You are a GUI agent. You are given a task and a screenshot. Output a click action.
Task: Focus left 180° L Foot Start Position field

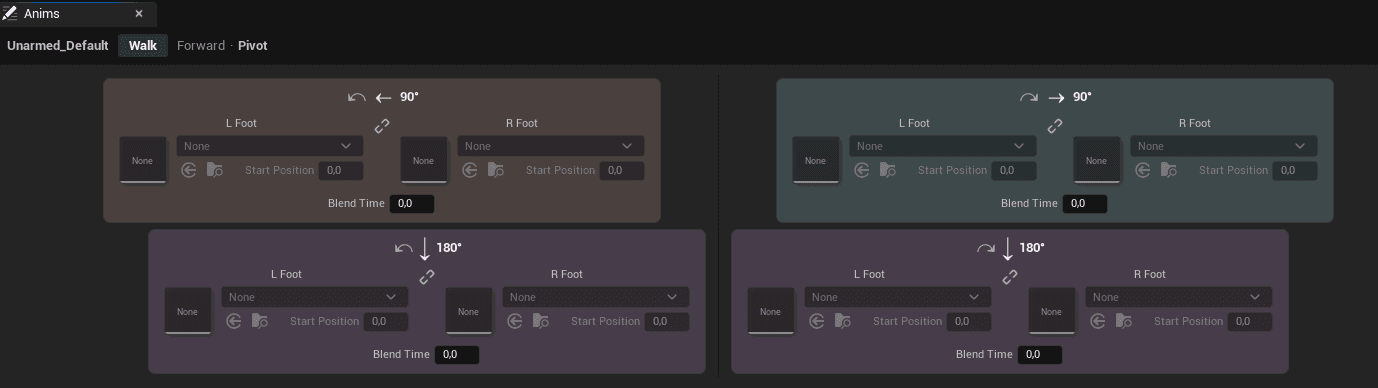[386, 321]
